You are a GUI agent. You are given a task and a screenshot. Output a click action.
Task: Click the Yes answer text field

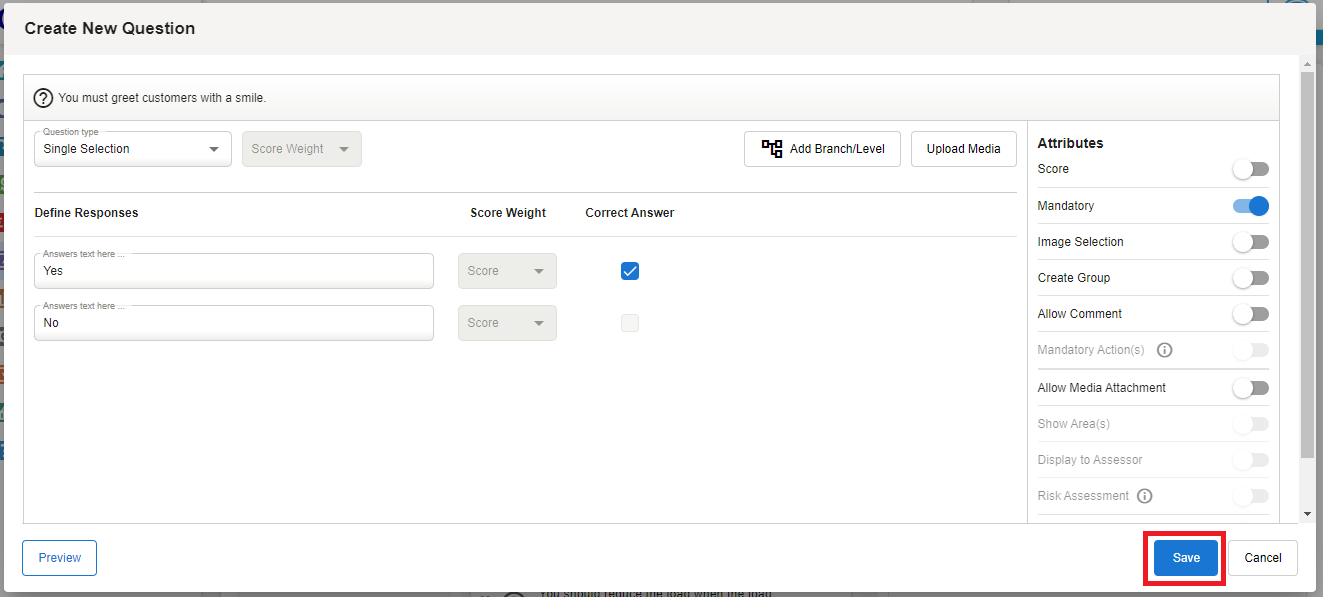pyautogui.click(x=234, y=271)
